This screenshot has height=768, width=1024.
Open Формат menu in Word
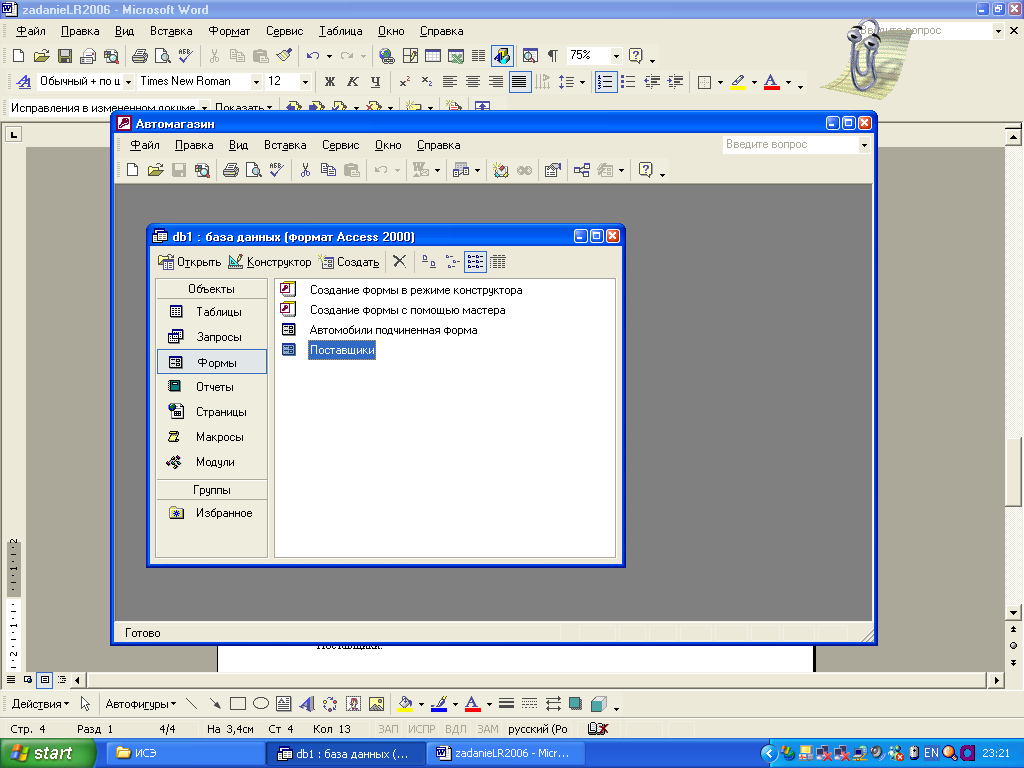point(229,31)
